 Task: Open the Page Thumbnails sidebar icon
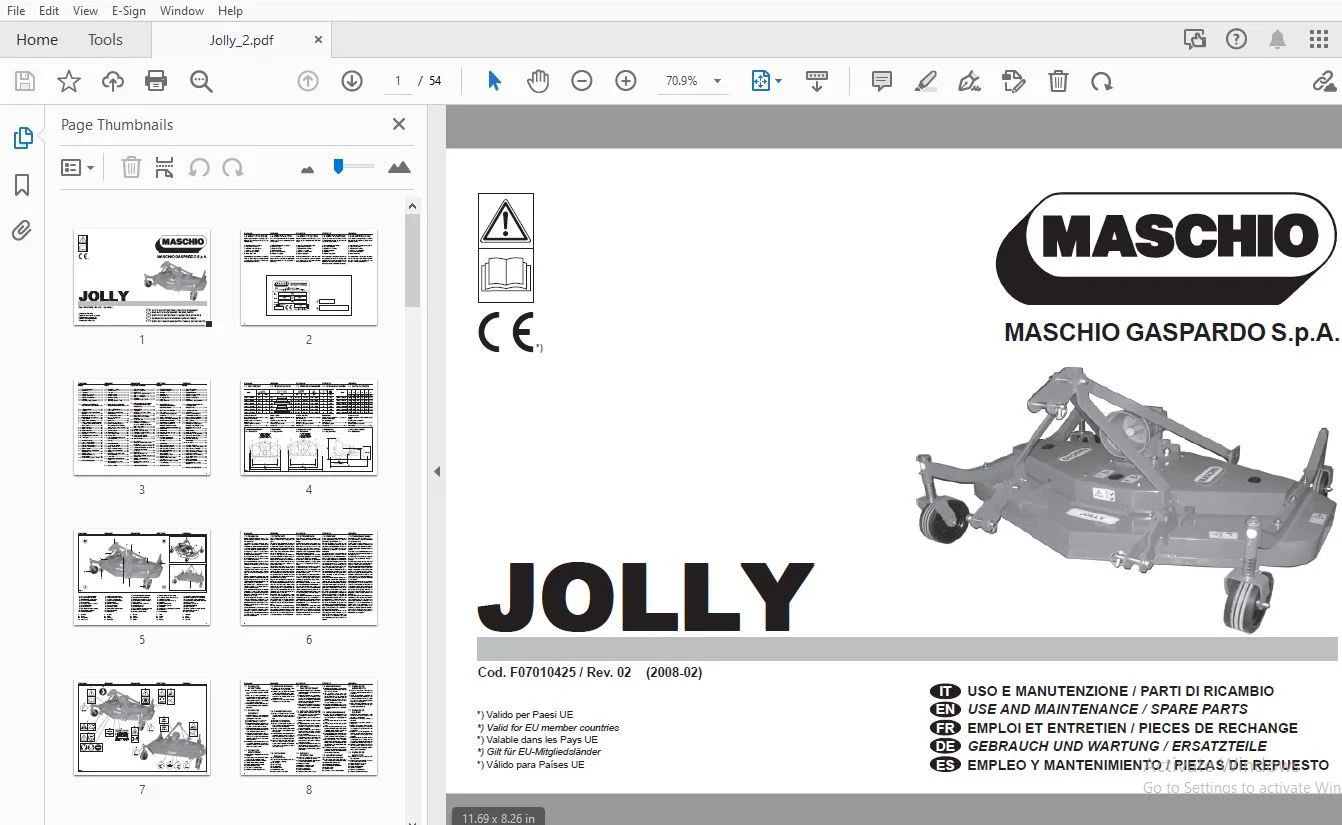[22, 138]
